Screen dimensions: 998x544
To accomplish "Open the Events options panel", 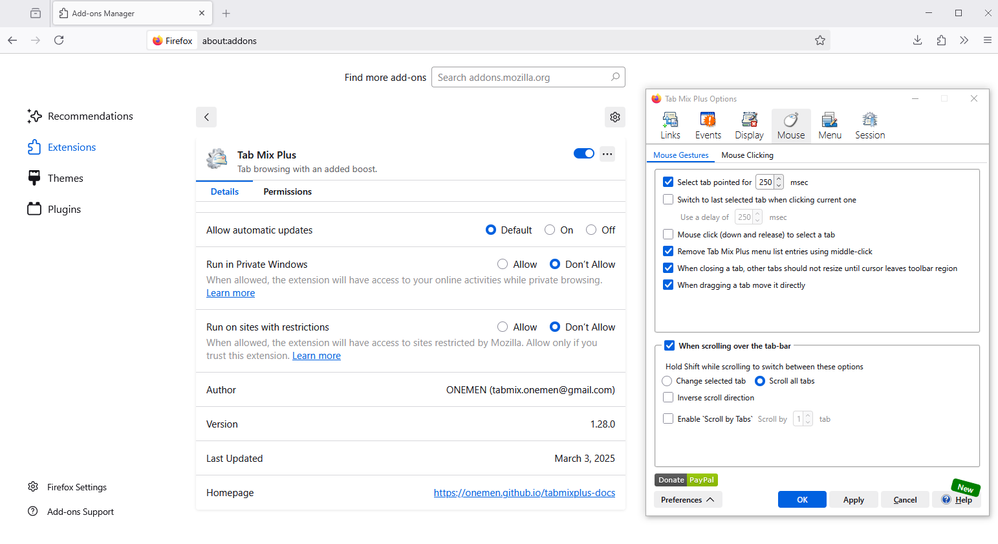I will pyautogui.click(x=708, y=126).
